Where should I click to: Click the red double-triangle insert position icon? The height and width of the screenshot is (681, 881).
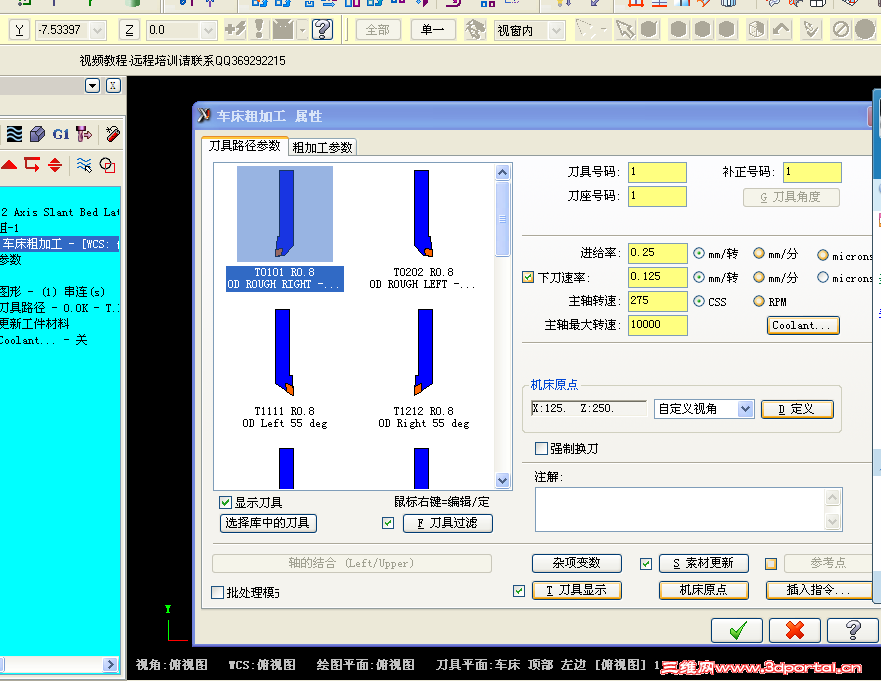click(x=55, y=165)
